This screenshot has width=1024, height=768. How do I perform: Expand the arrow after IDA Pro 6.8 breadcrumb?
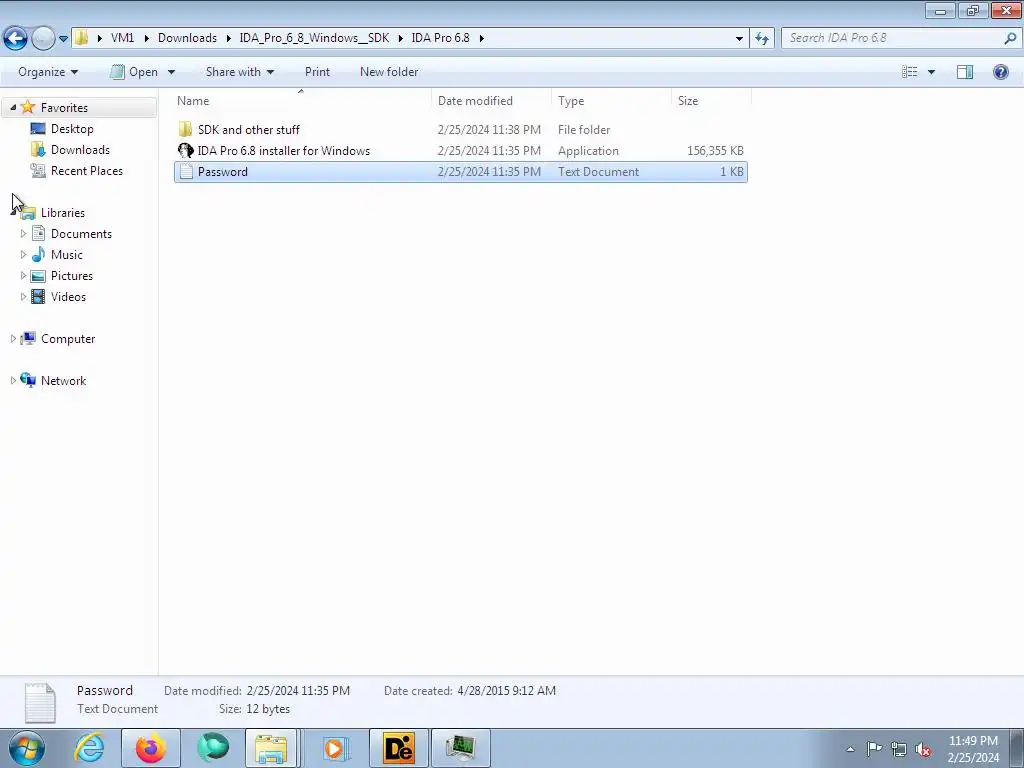tap(481, 39)
